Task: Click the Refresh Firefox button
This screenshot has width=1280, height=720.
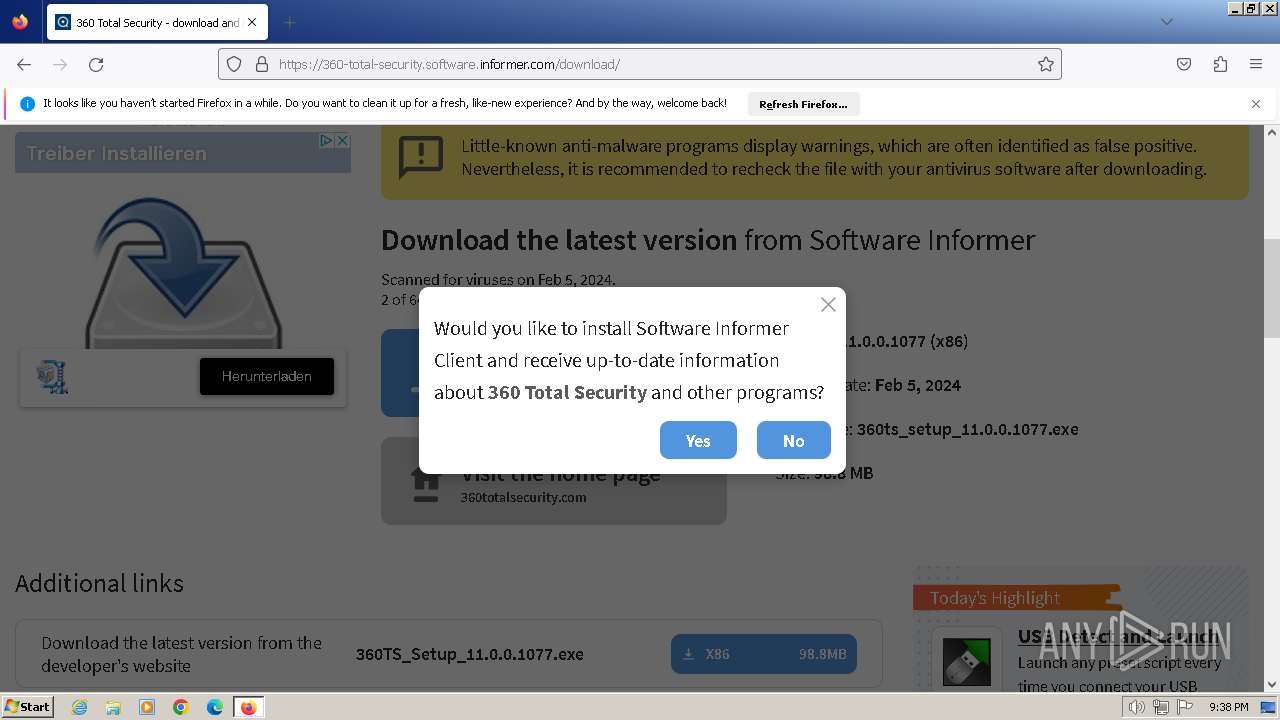Action: 803,104
